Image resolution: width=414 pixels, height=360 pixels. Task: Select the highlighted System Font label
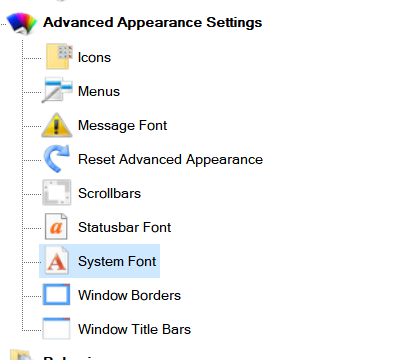117,261
